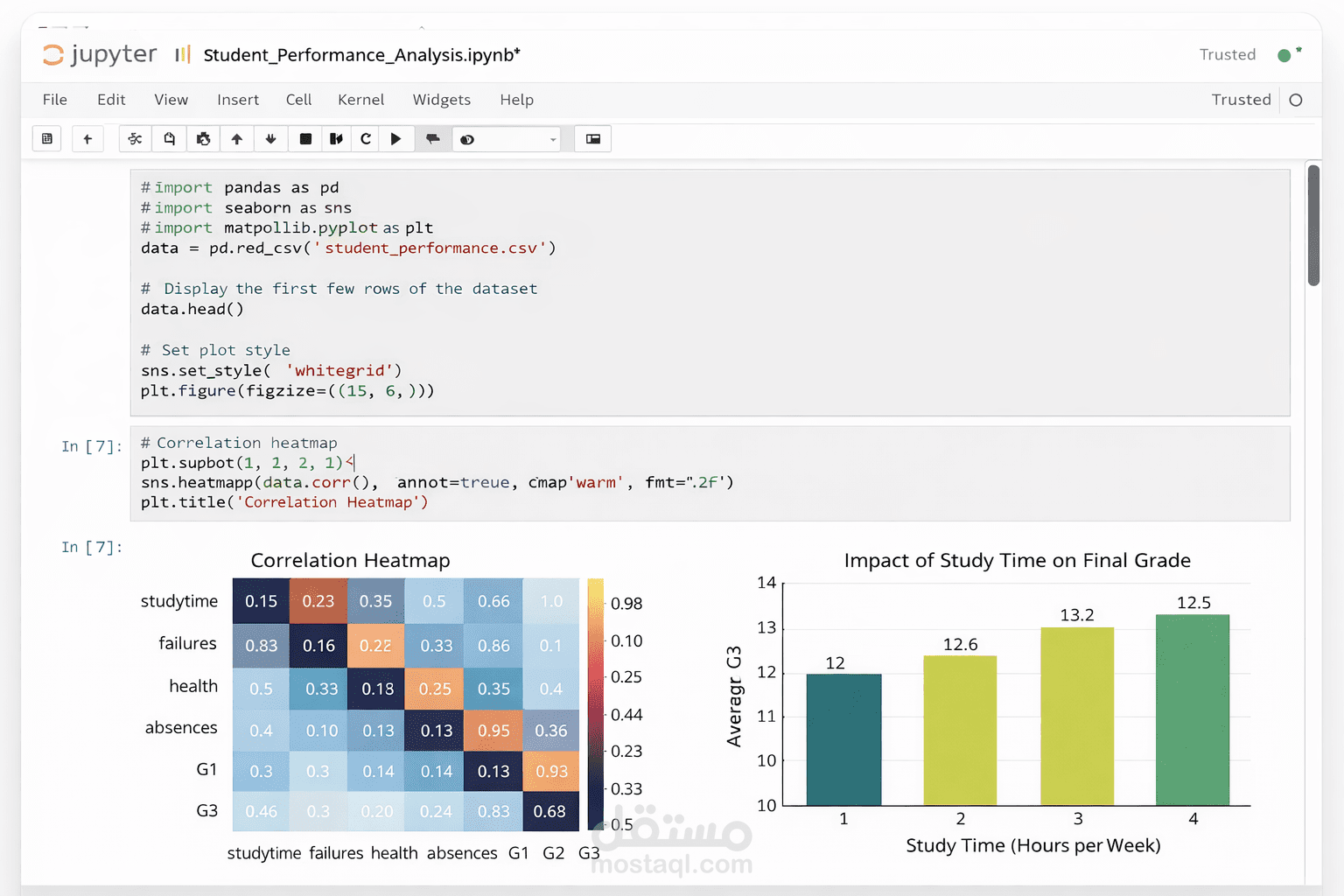Image resolution: width=1344 pixels, height=896 pixels.
Task: Open the cell type dropdown
Action: pos(507,138)
